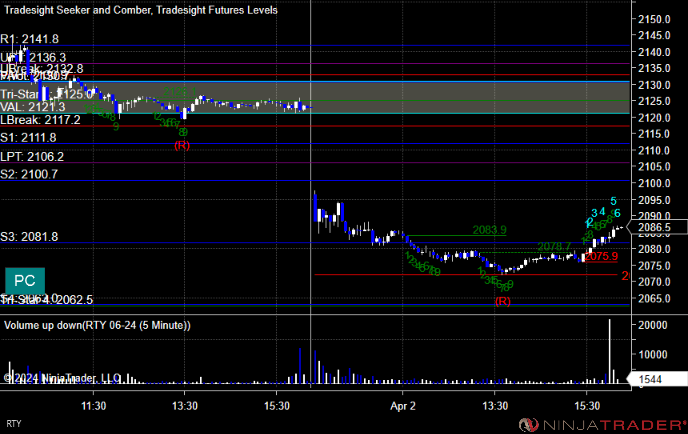Image resolution: width=688 pixels, height=434 pixels.
Task: Select the S2: 2100.7 level label
Action: click(29, 174)
